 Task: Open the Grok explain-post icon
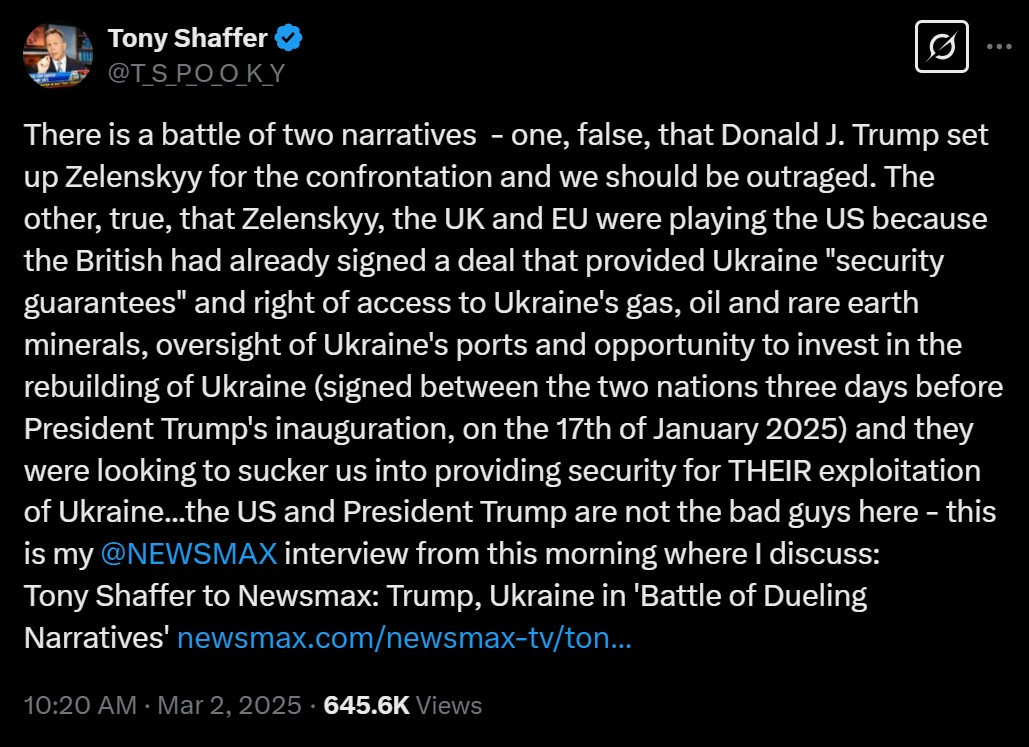[942, 46]
